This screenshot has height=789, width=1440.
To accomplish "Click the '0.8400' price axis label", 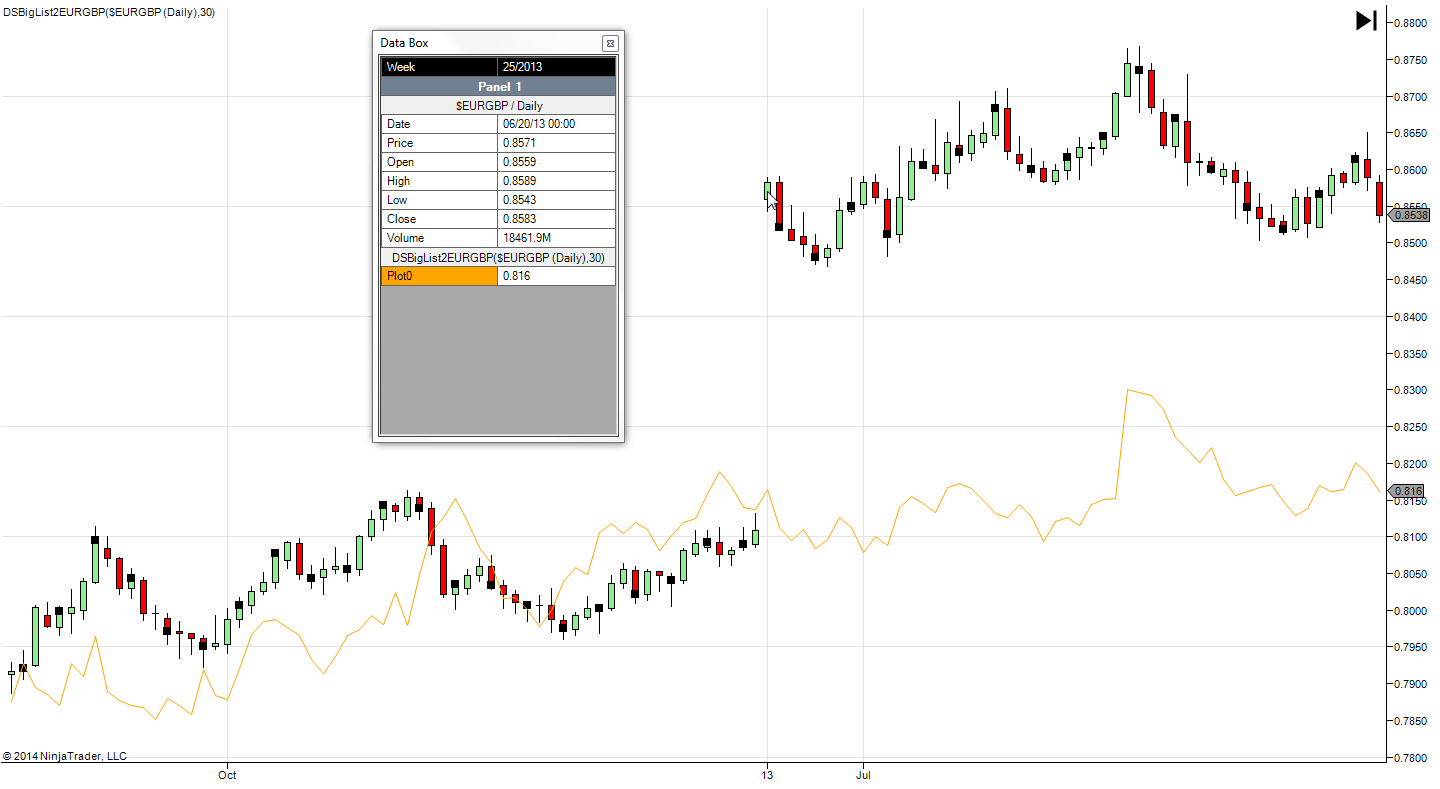I will pyautogui.click(x=1409, y=317).
